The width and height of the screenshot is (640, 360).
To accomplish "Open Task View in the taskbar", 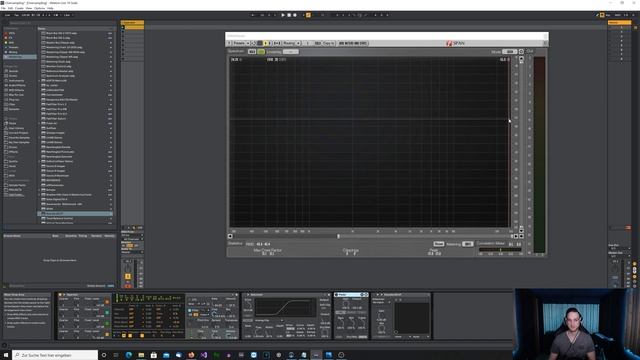I will click(116, 355).
